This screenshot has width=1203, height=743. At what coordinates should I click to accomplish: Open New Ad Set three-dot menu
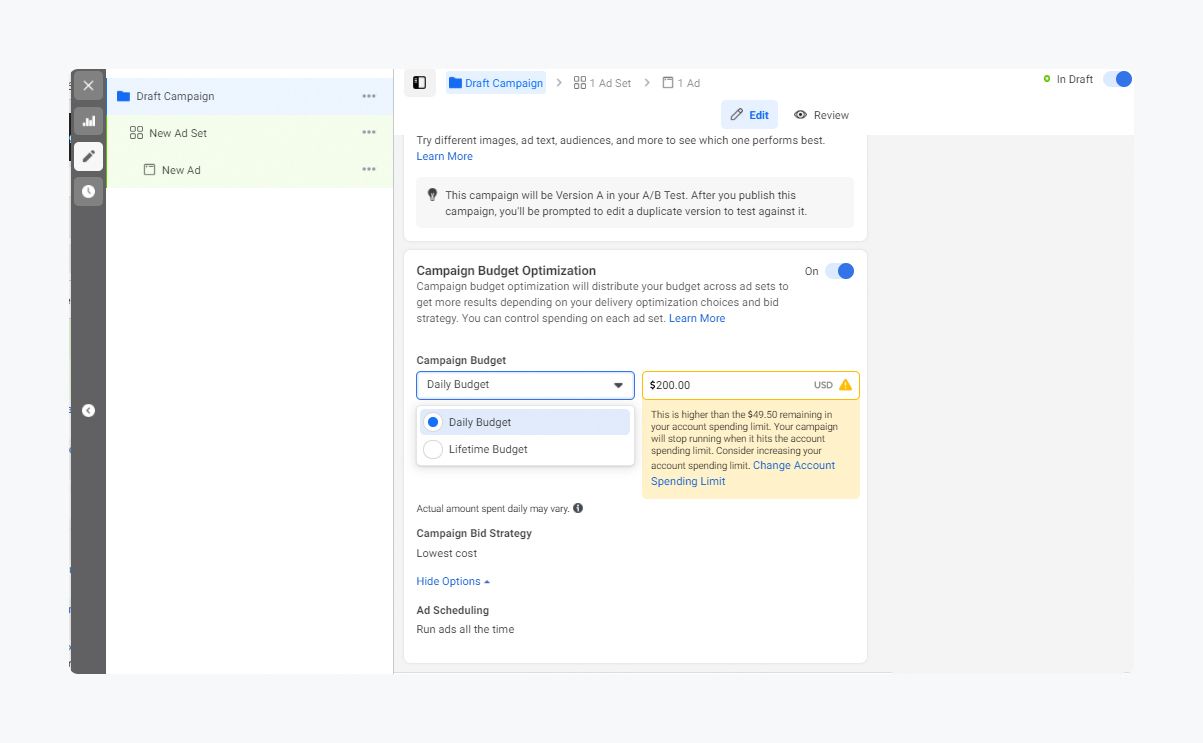369,133
